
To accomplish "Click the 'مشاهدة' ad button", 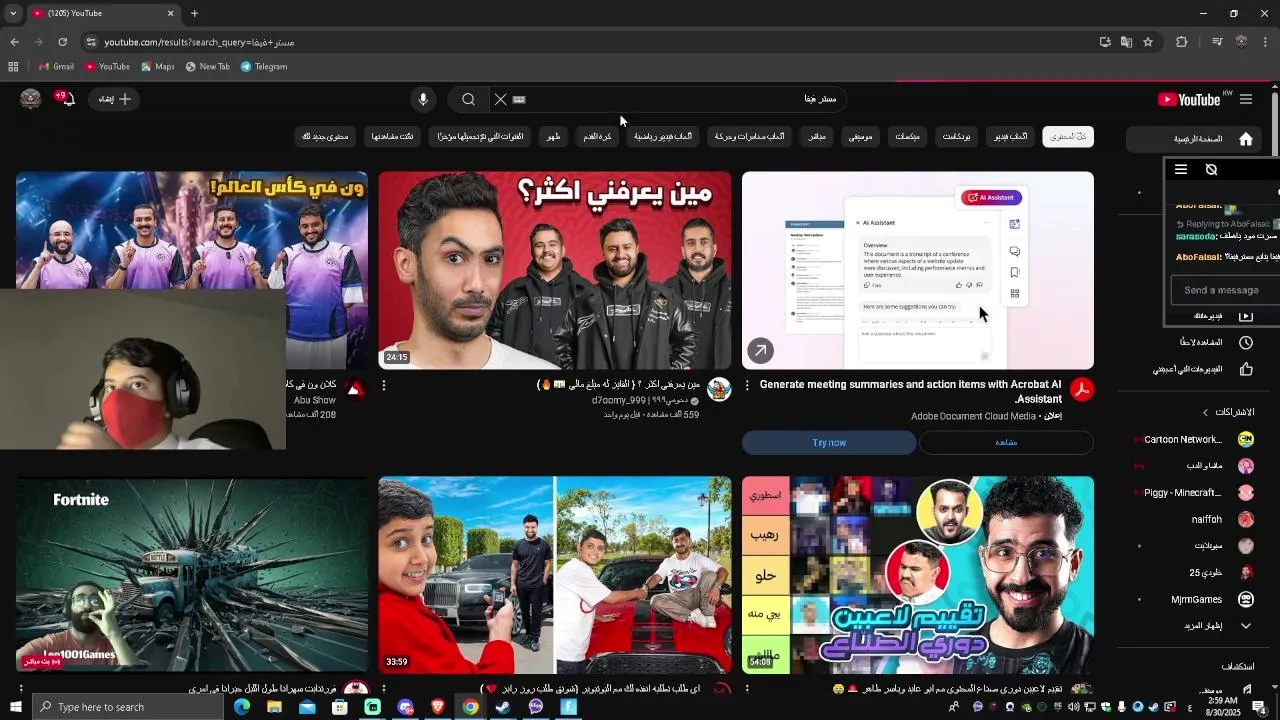I will tap(1006, 442).
